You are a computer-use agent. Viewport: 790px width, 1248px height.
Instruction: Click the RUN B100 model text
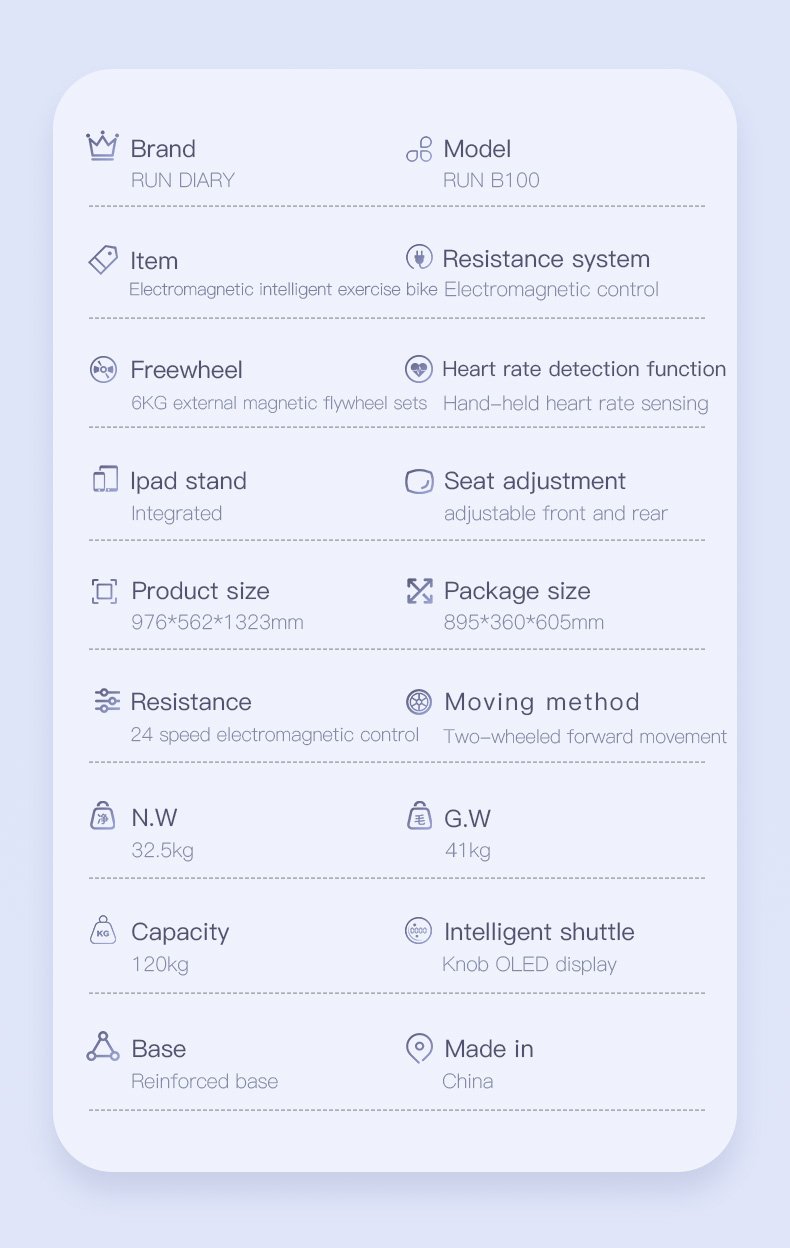491,181
